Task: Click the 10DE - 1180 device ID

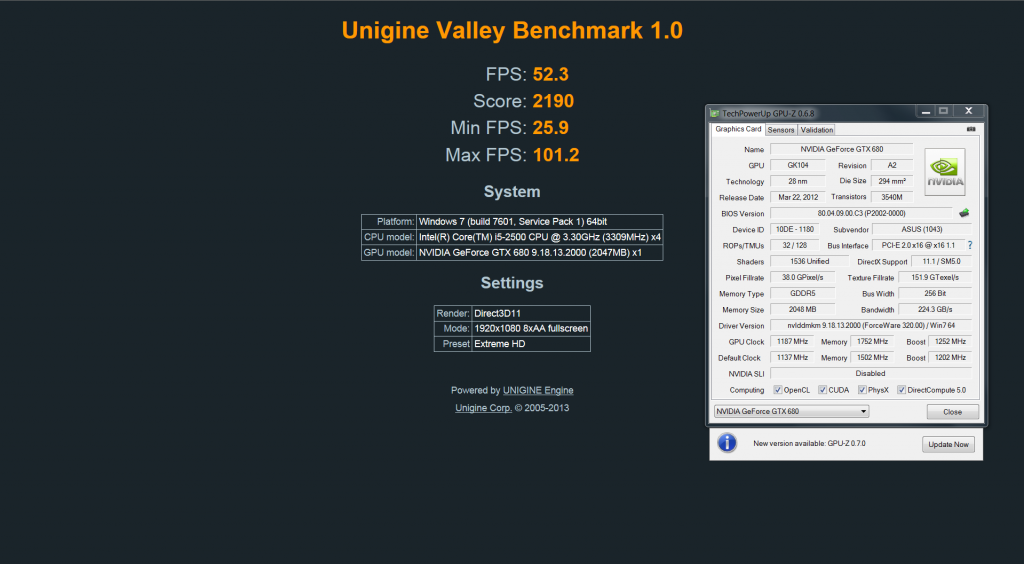Action: click(795, 229)
